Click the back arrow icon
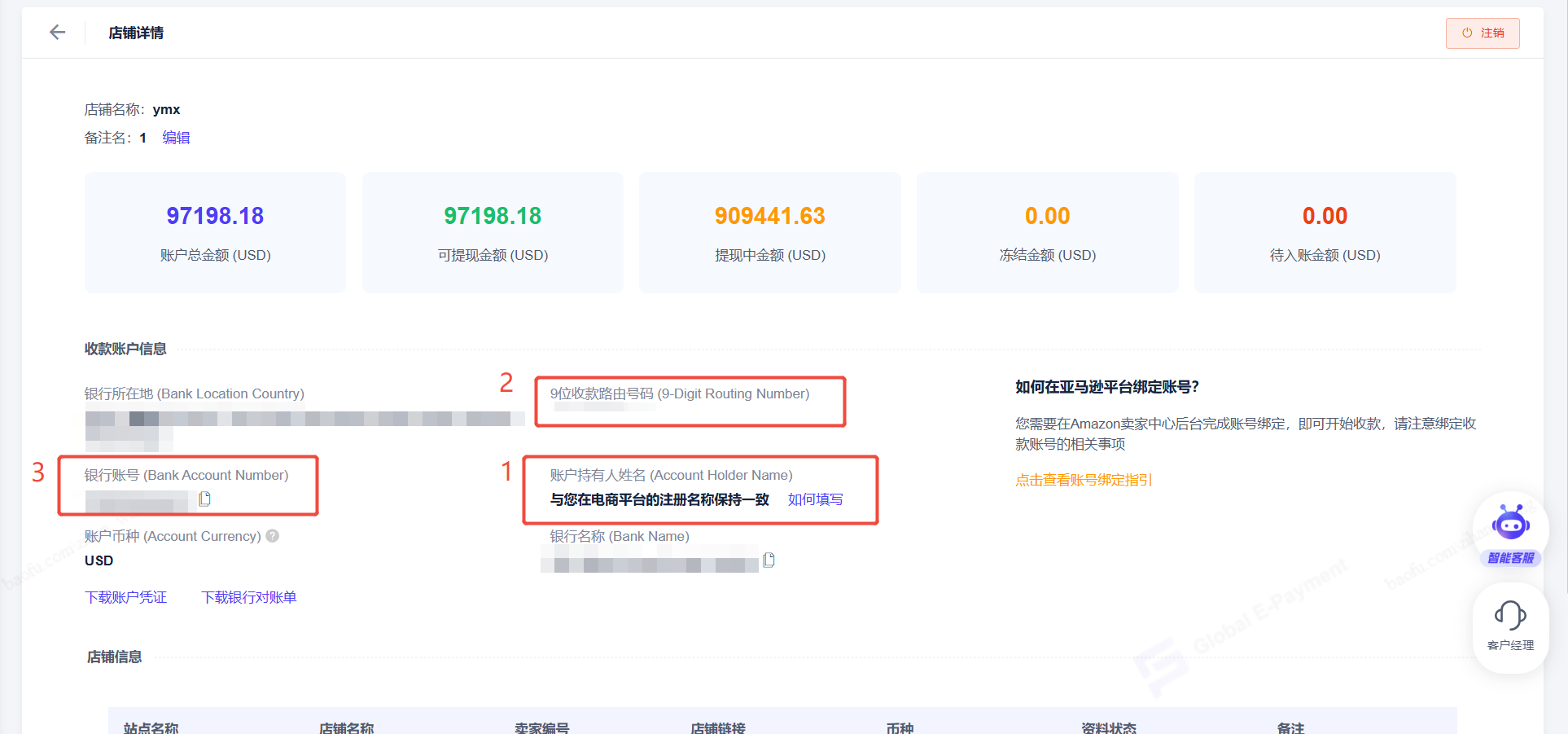This screenshot has height=734, width=1568. click(x=57, y=33)
